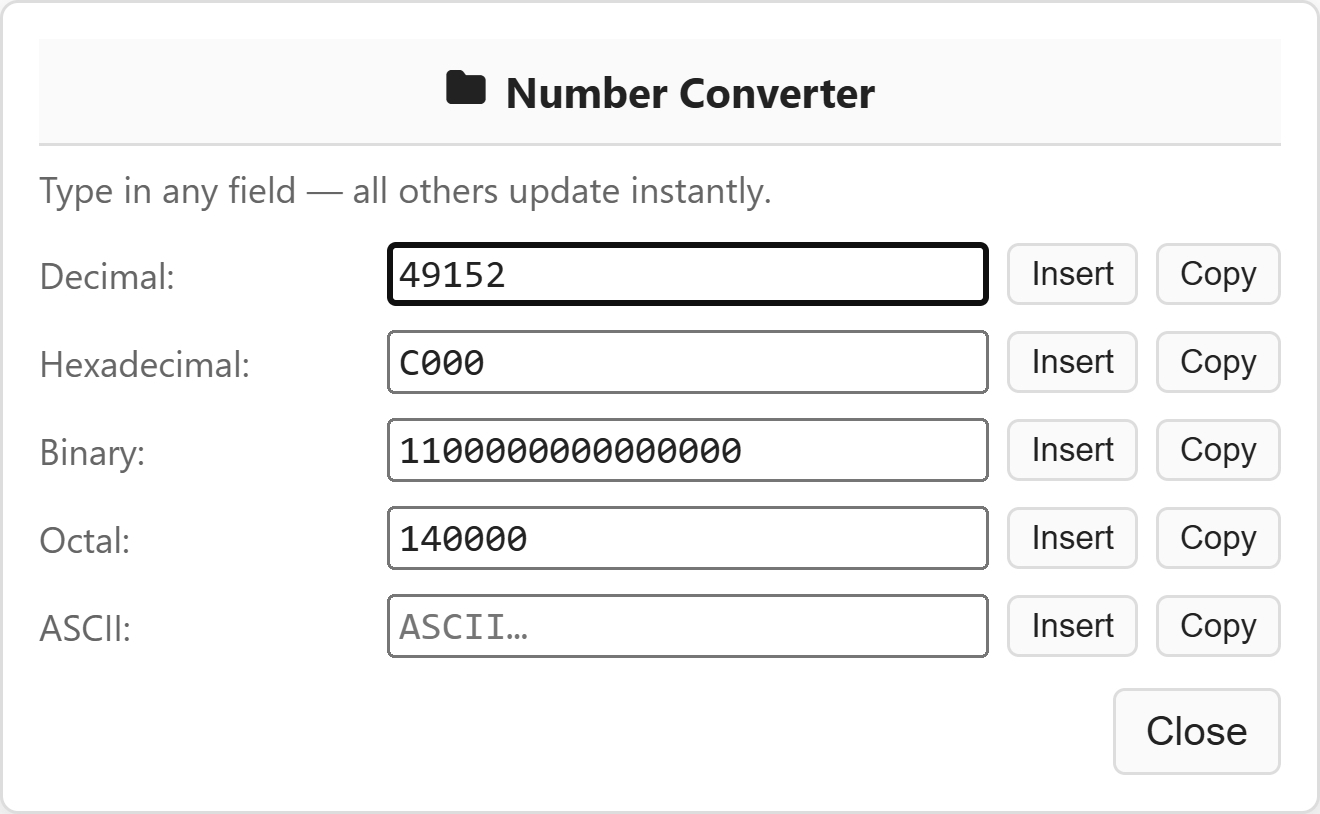Insert the Binary value
The height and width of the screenshot is (814, 1320).
coord(1072,450)
